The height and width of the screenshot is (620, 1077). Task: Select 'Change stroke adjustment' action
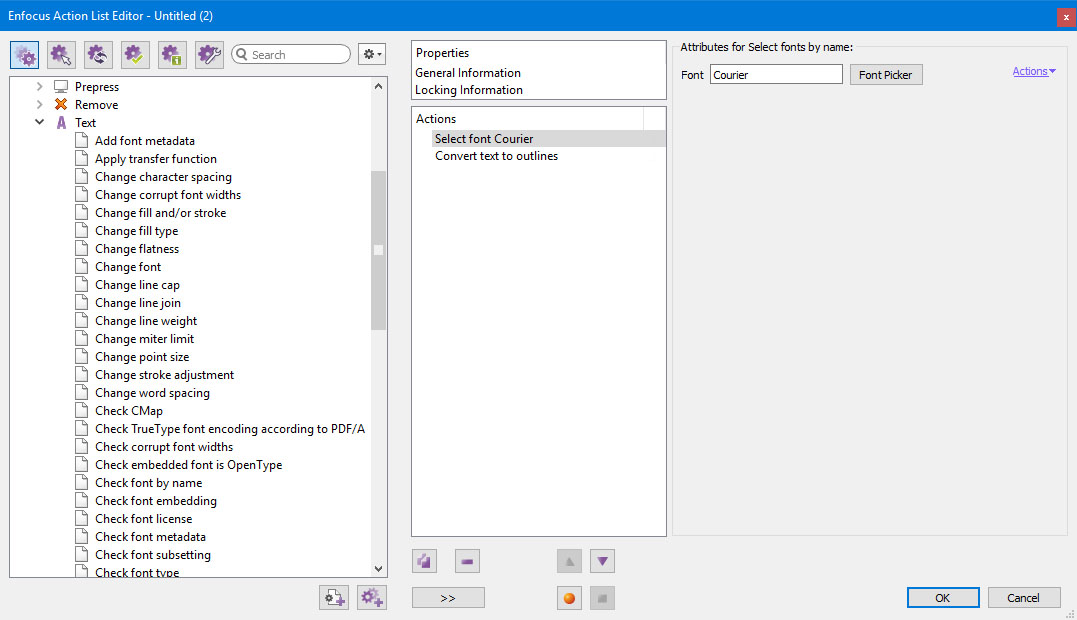(x=165, y=375)
